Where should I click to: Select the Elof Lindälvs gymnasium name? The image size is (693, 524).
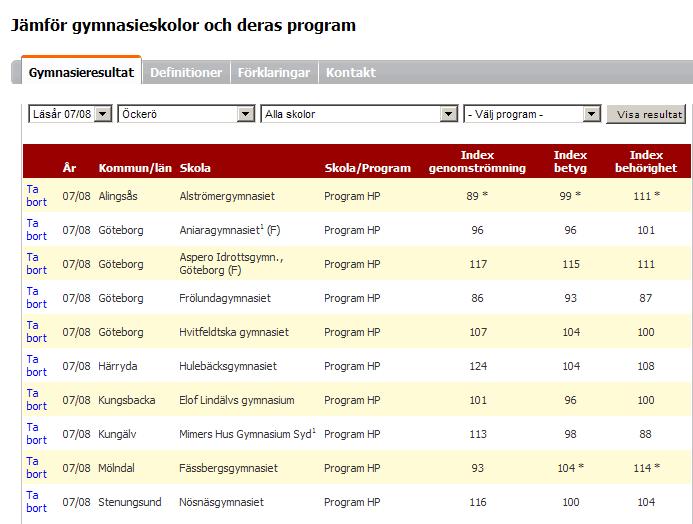(x=236, y=400)
